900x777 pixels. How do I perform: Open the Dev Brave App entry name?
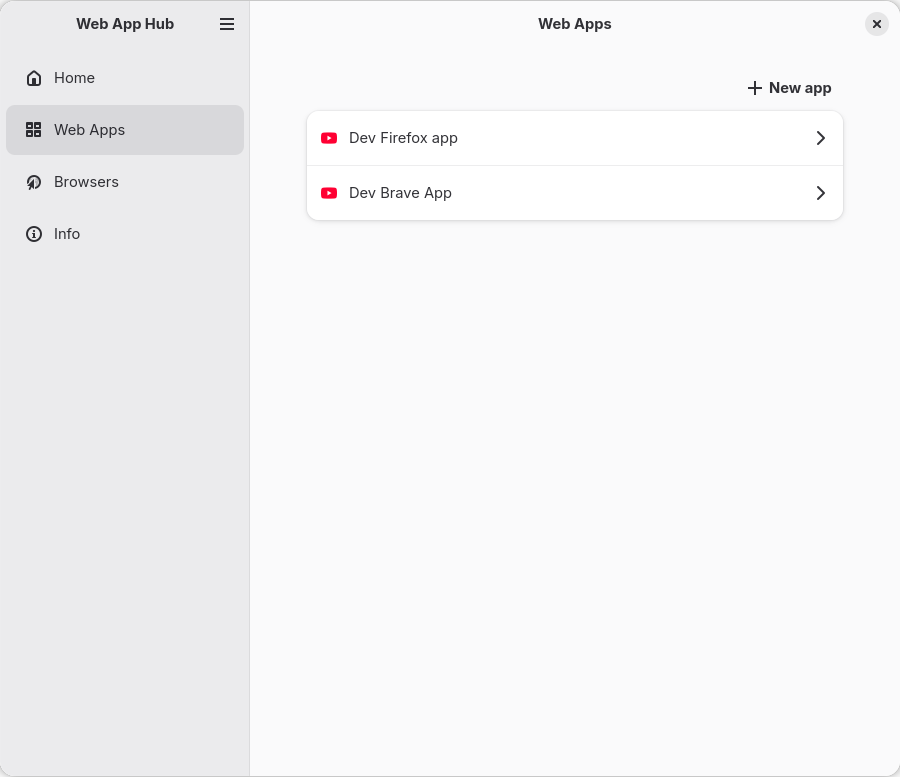[400, 193]
